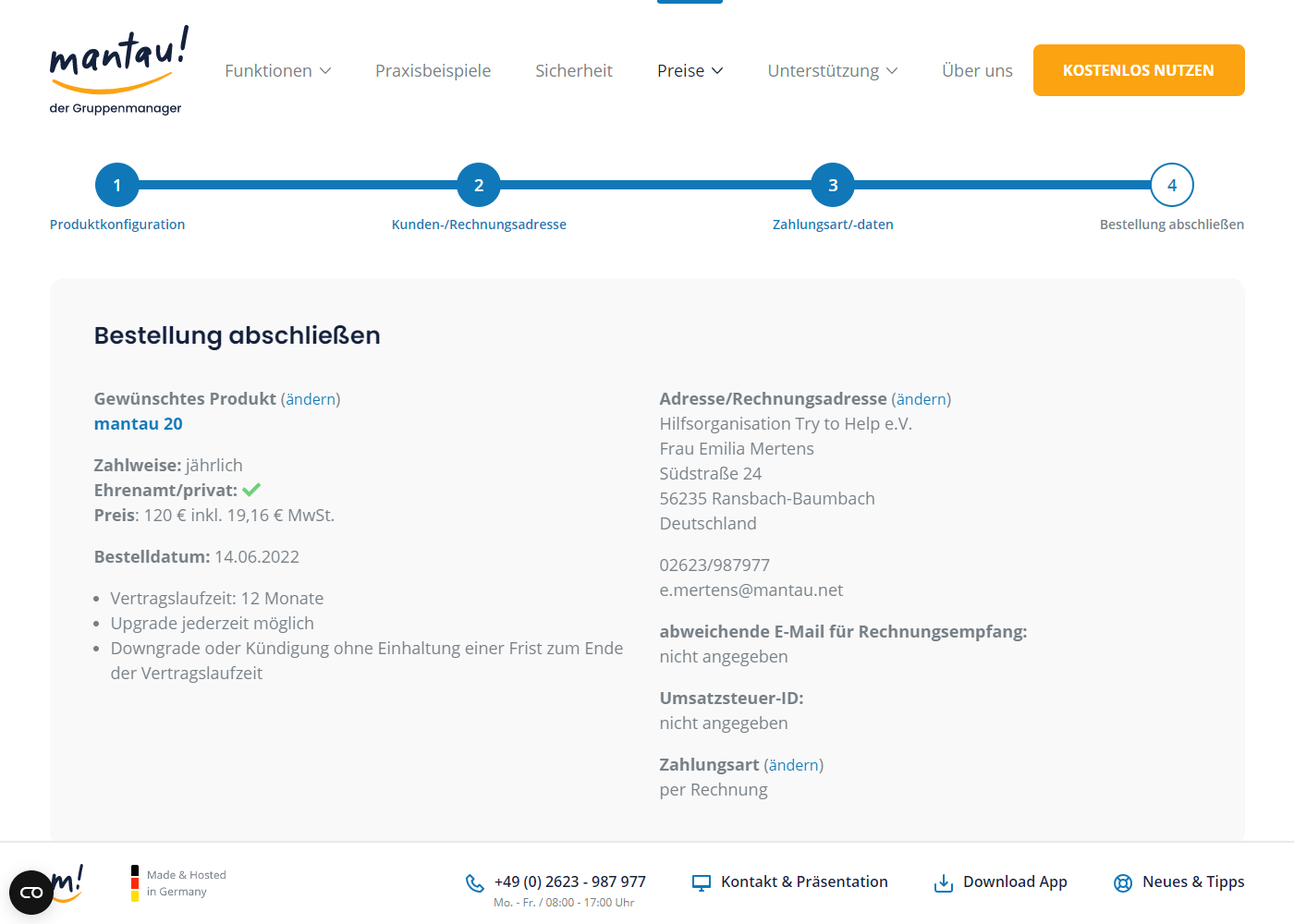Click the mantau 20 product link
This screenshot has width=1294, height=924.
[139, 424]
